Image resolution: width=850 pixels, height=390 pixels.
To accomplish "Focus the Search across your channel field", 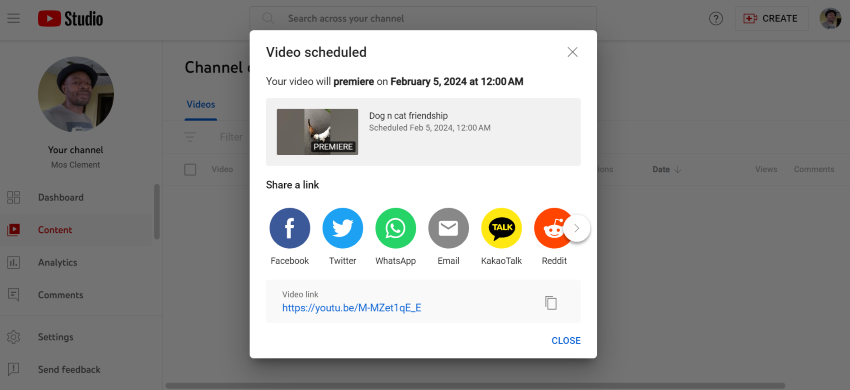I will click(423, 18).
